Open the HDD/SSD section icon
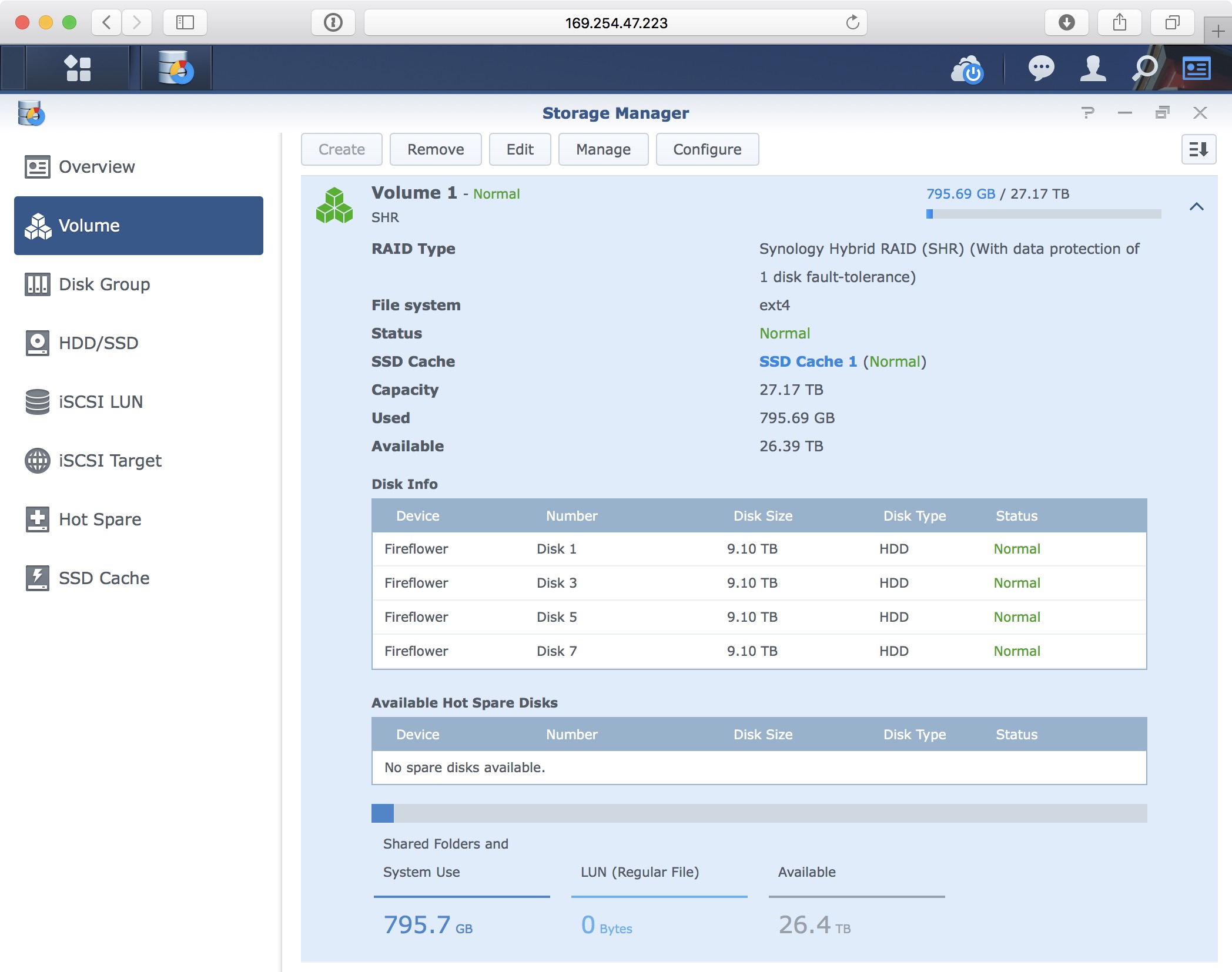1232x972 pixels. click(37, 343)
